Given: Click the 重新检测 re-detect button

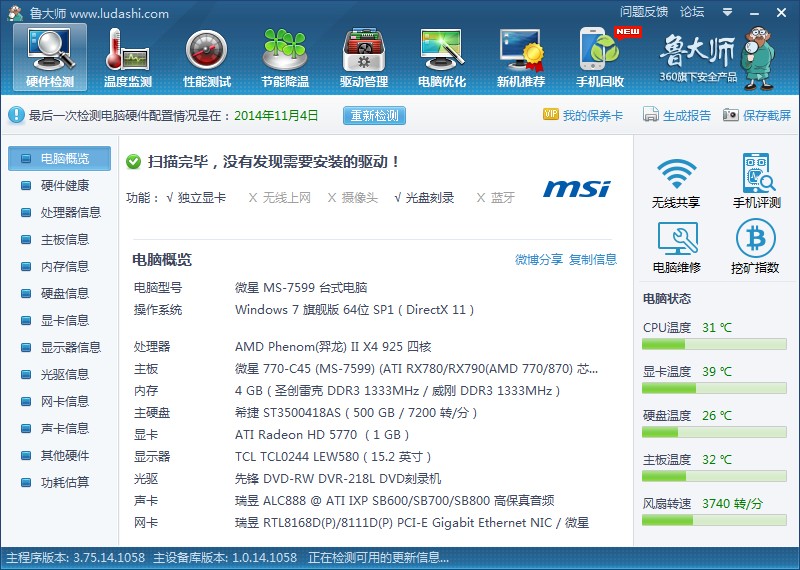Looking at the screenshot, I should pos(374,115).
